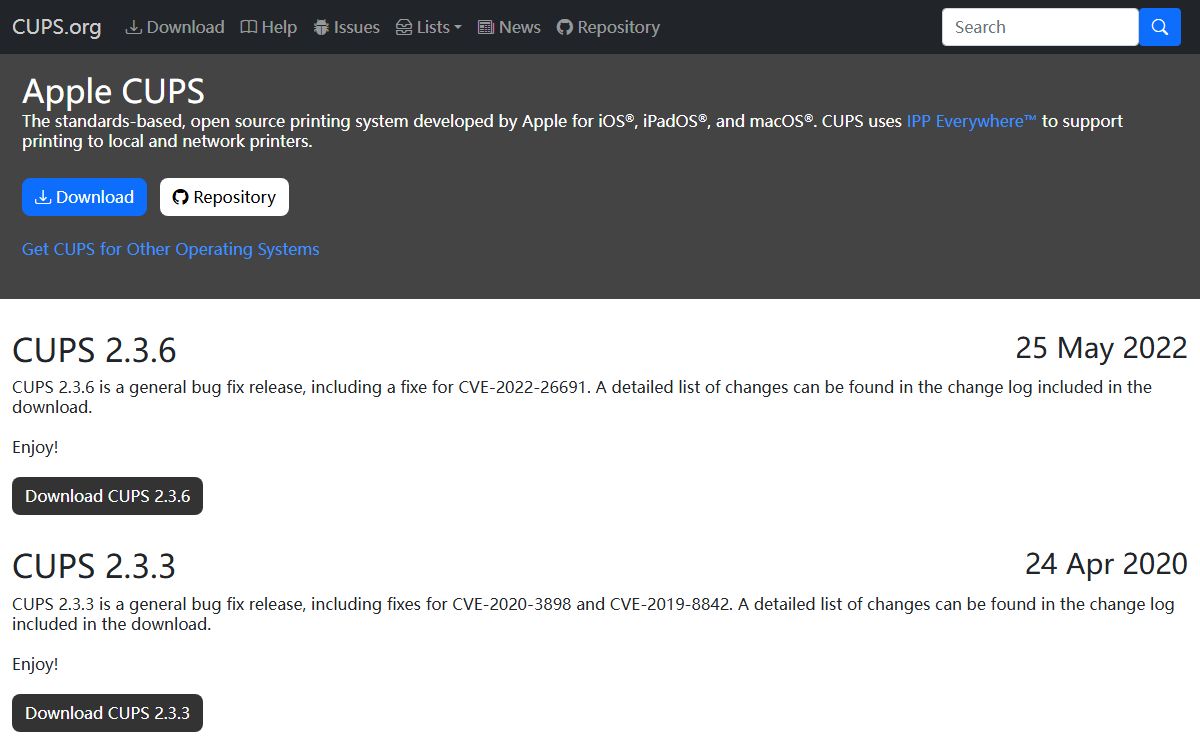Open the Download menu item text

coord(185,27)
